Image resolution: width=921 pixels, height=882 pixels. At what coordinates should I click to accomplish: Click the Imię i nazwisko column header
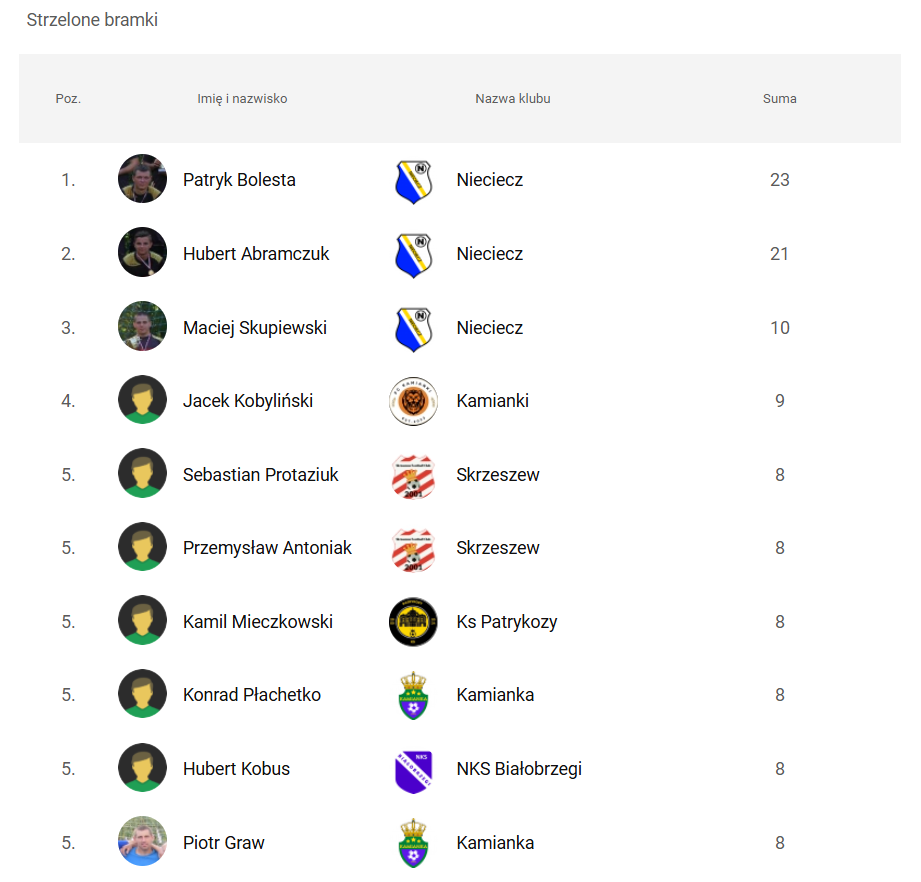click(x=242, y=99)
